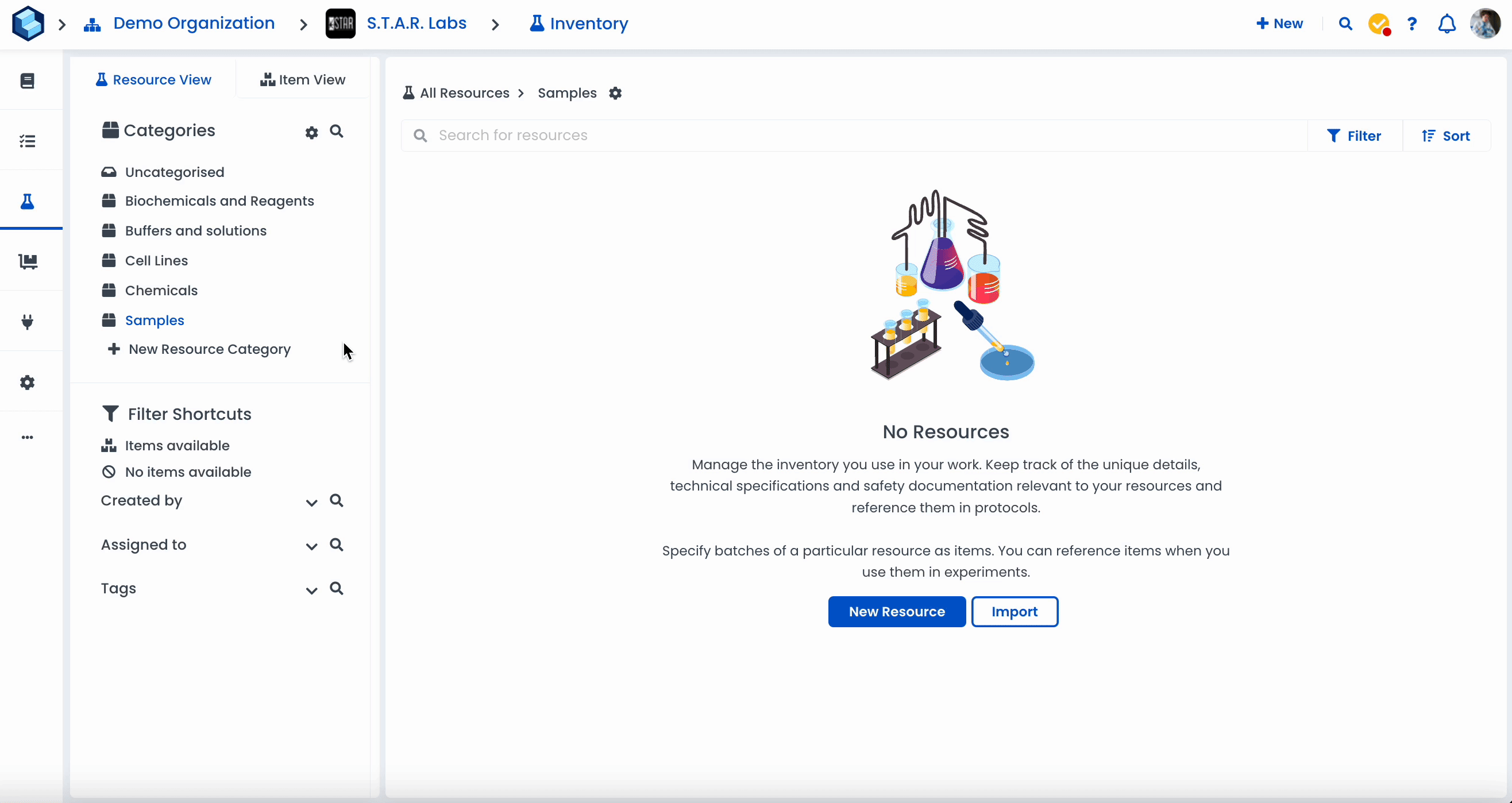1512x803 pixels.
Task: Click the Categories search magnifier icon
Action: click(x=336, y=132)
